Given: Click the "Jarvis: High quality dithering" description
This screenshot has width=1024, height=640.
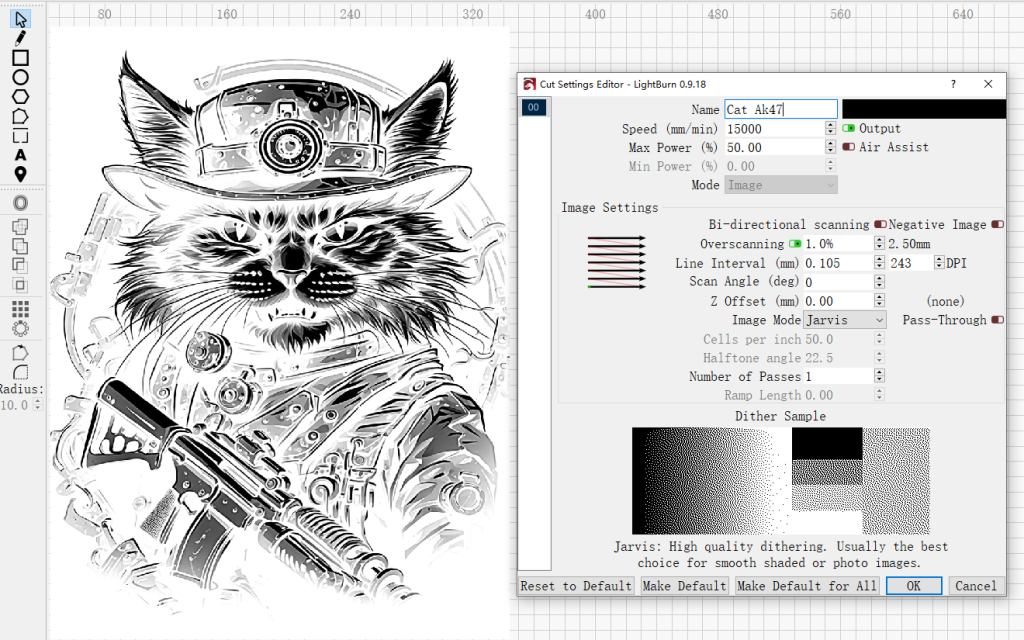Looking at the screenshot, I should (780, 554).
